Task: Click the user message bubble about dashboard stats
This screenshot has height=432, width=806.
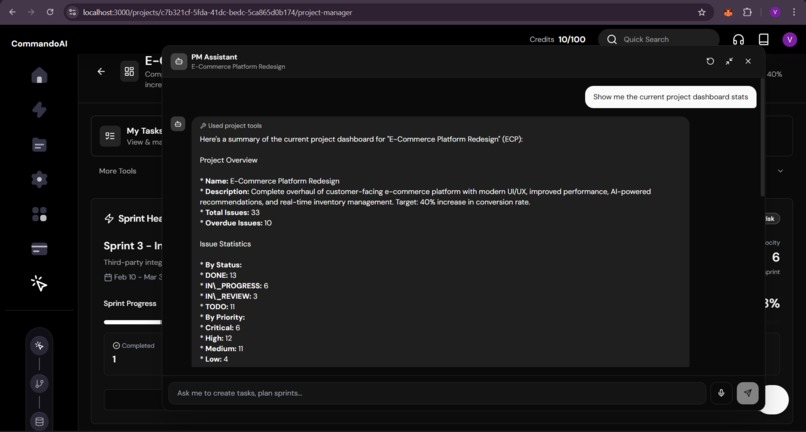Action: (670, 97)
